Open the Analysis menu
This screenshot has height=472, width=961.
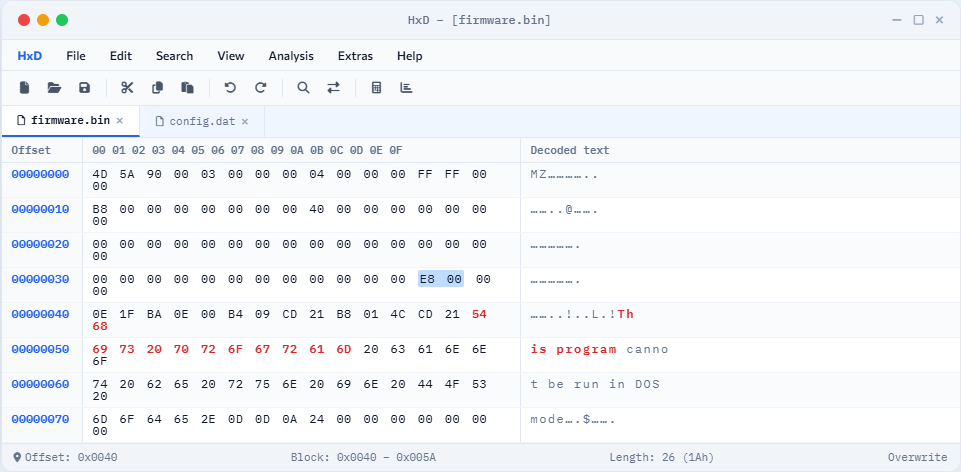tap(291, 56)
